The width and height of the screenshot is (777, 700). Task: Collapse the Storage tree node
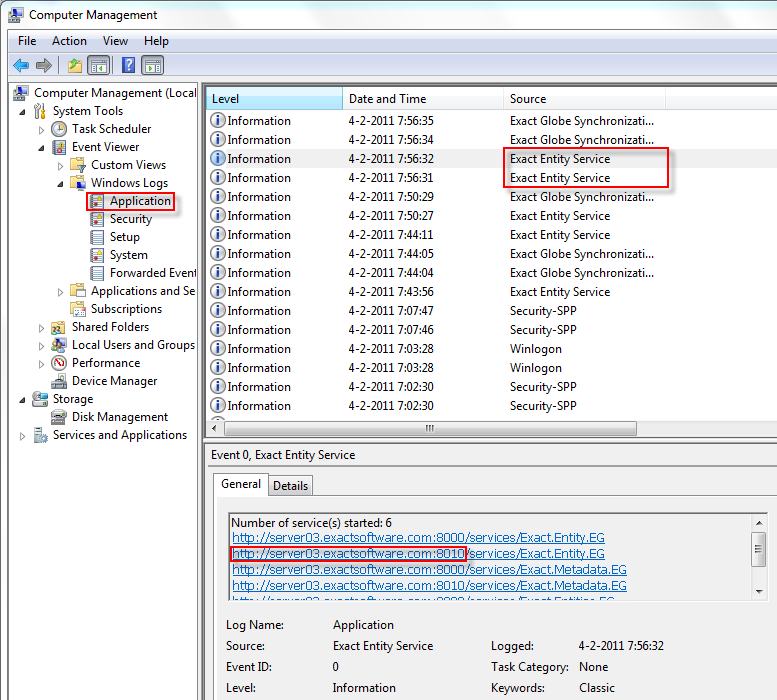(23, 400)
